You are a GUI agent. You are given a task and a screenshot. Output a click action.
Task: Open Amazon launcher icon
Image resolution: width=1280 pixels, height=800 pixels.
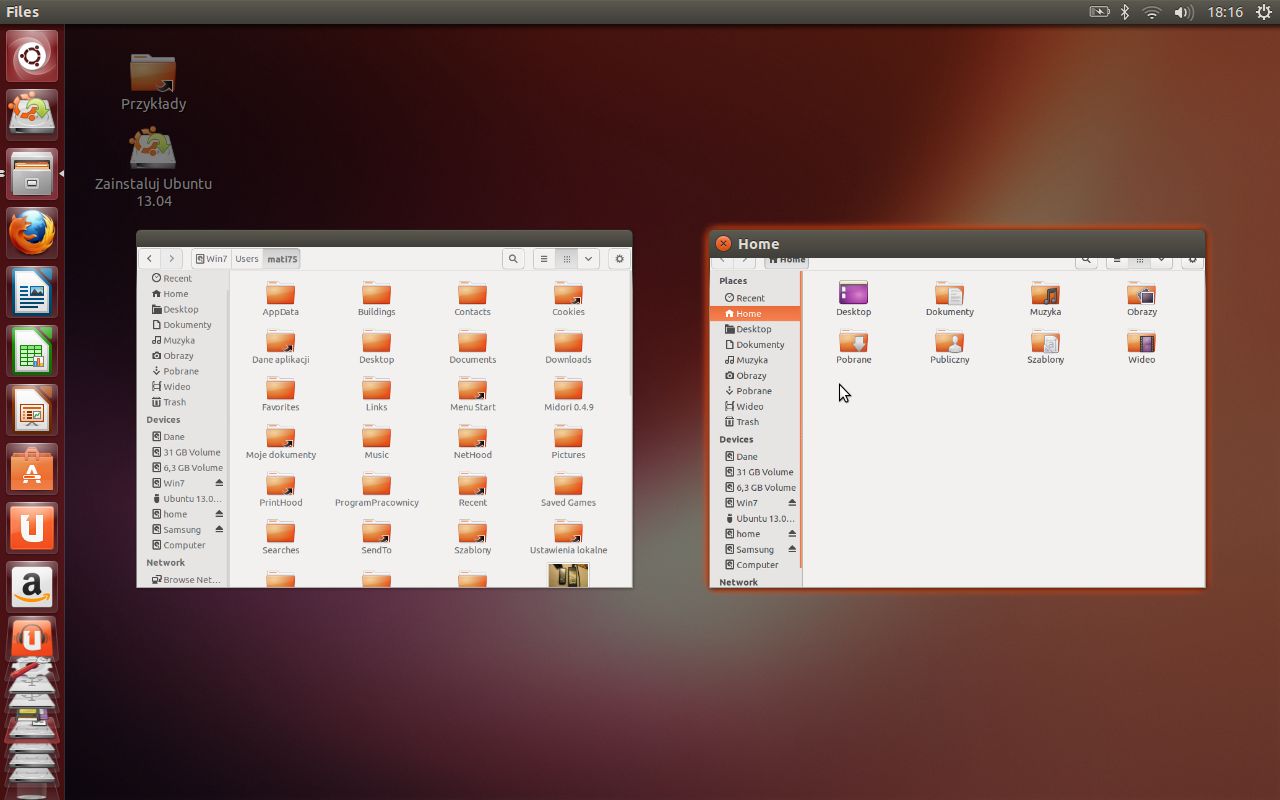[x=33, y=587]
